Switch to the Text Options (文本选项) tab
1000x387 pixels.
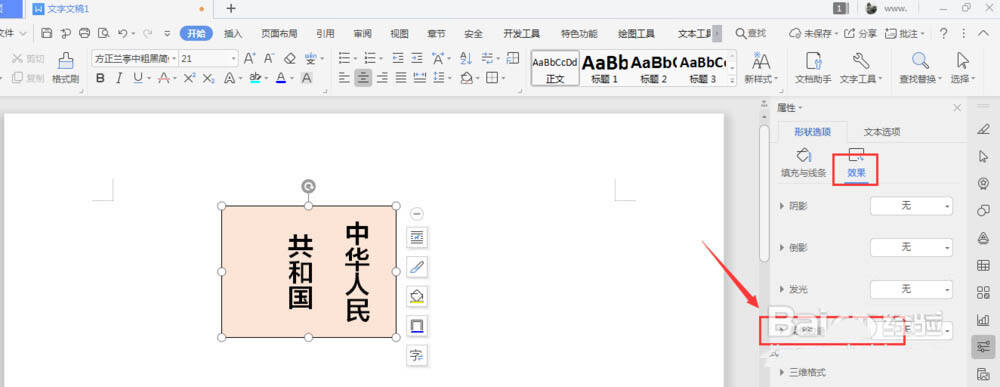pyautogui.click(x=882, y=132)
